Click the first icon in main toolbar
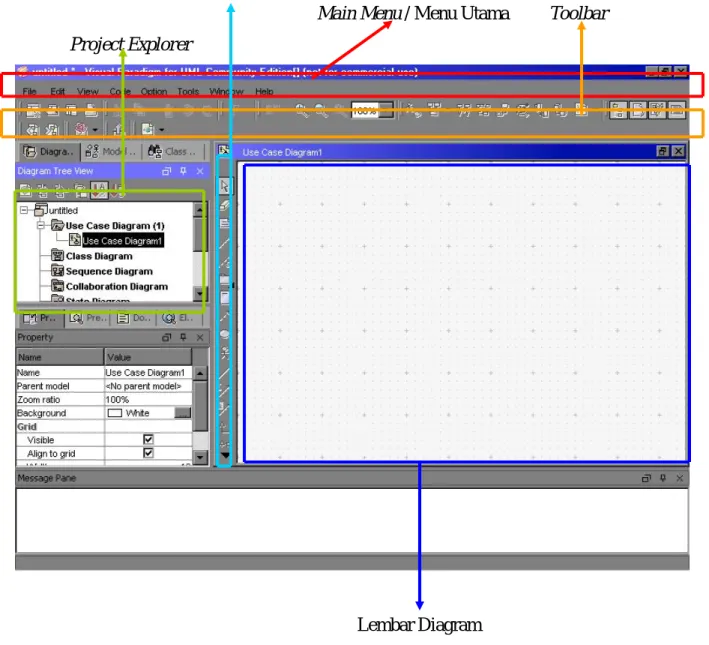This screenshot has height=645, width=709. pyautogui.click(x=33, y=110)
